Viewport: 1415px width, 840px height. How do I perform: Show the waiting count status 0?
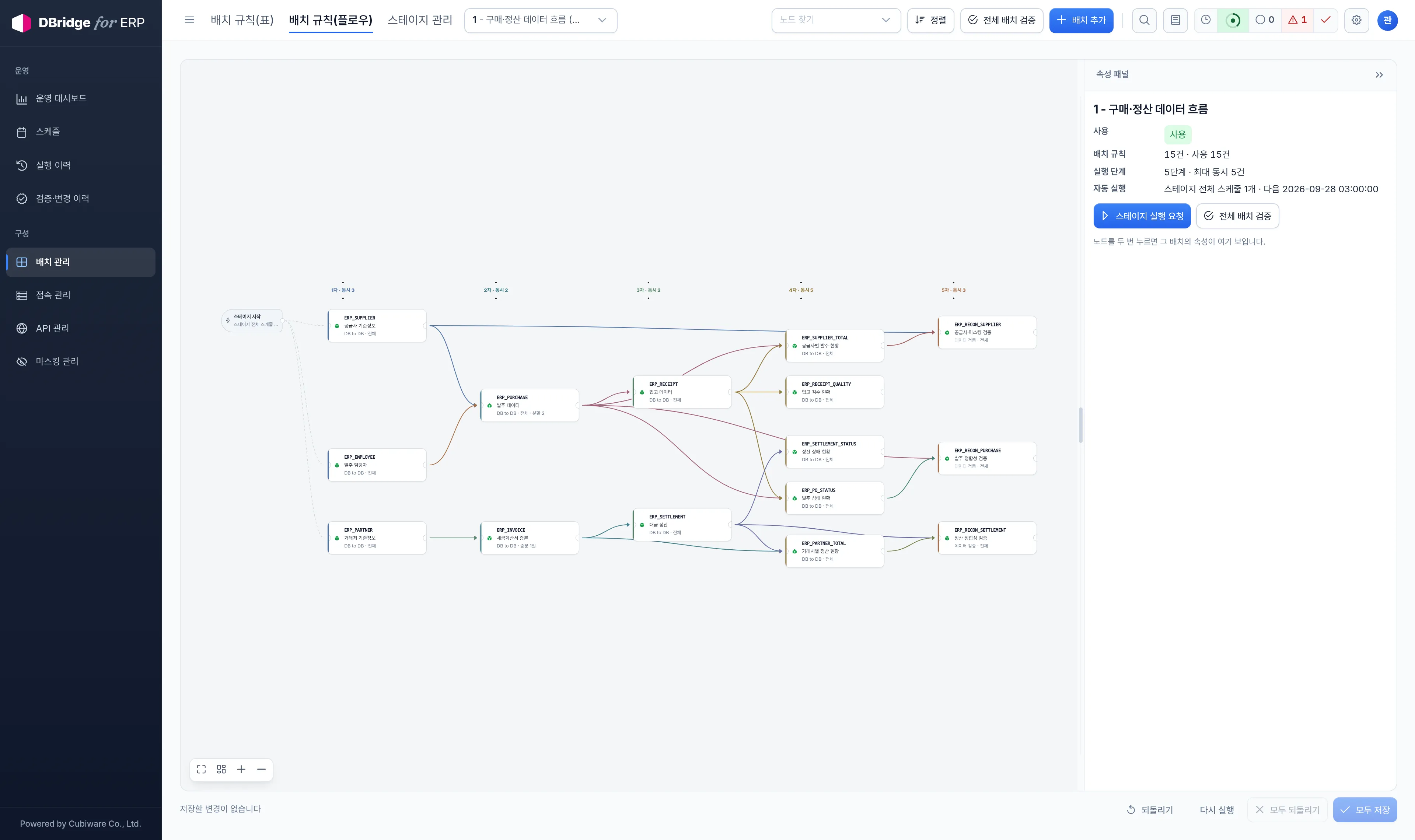pyautogui.click(x=1264, y=20)
